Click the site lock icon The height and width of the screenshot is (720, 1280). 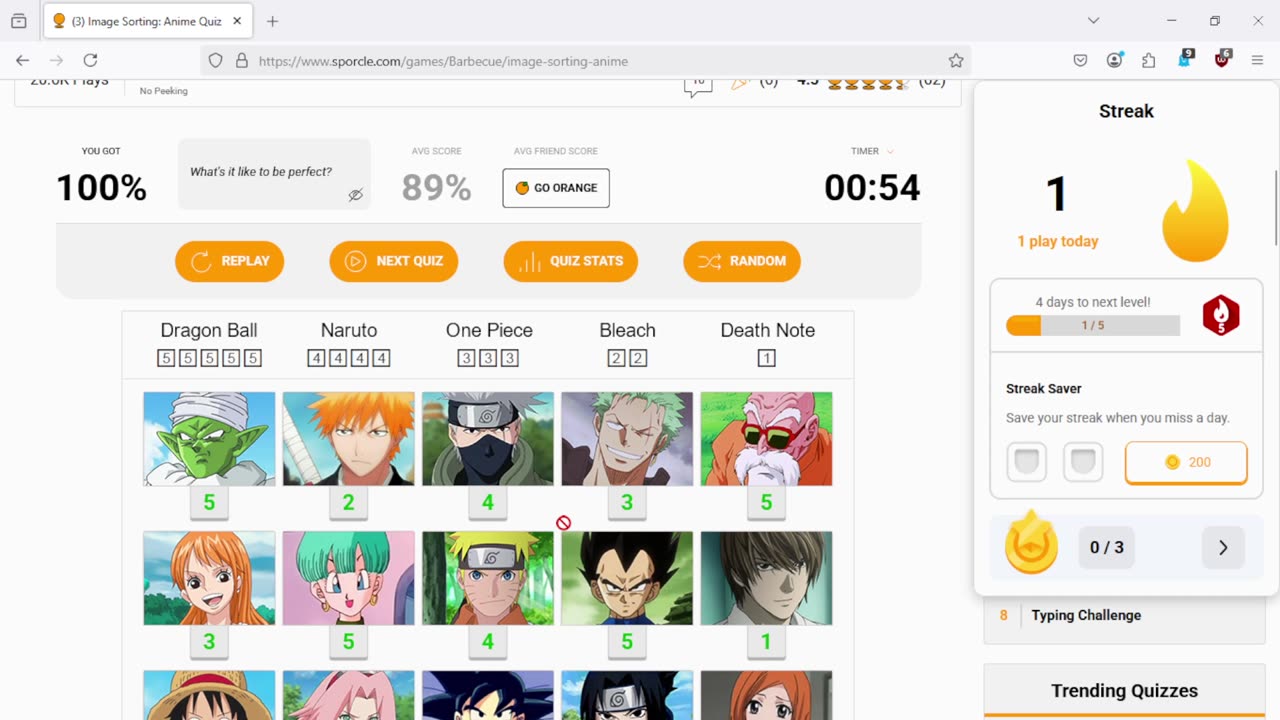241,61
